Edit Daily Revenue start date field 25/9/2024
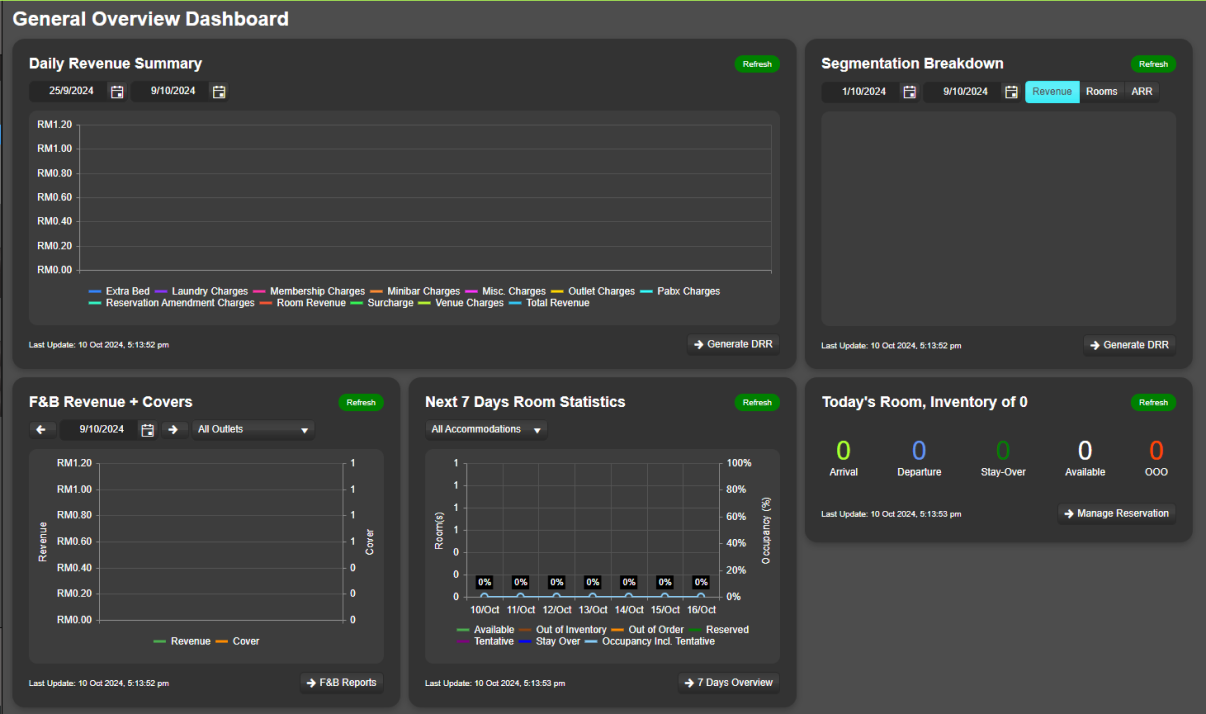This screenshot has width=1206, height=714. point(69,92)
